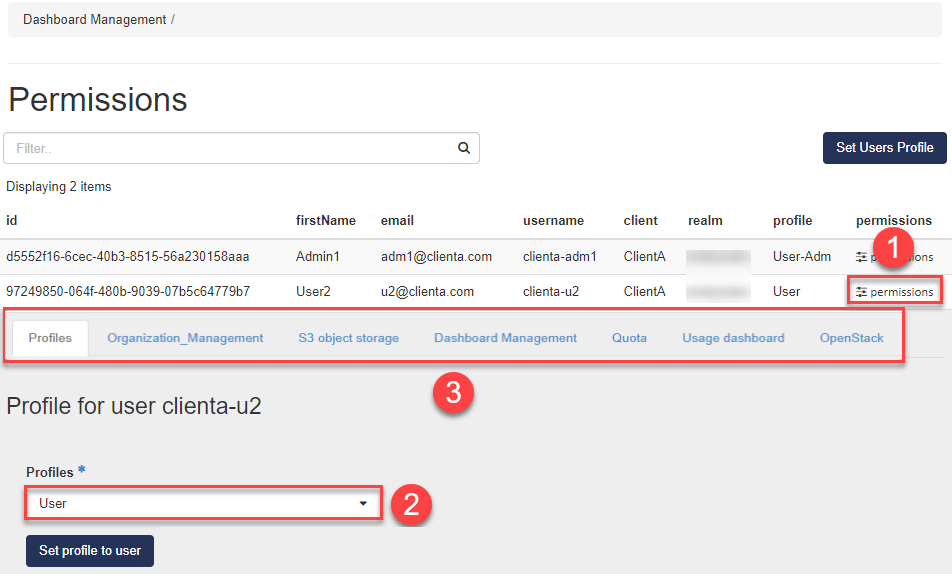
Task: Click the Filter text input field
Action: pos(230,148)
